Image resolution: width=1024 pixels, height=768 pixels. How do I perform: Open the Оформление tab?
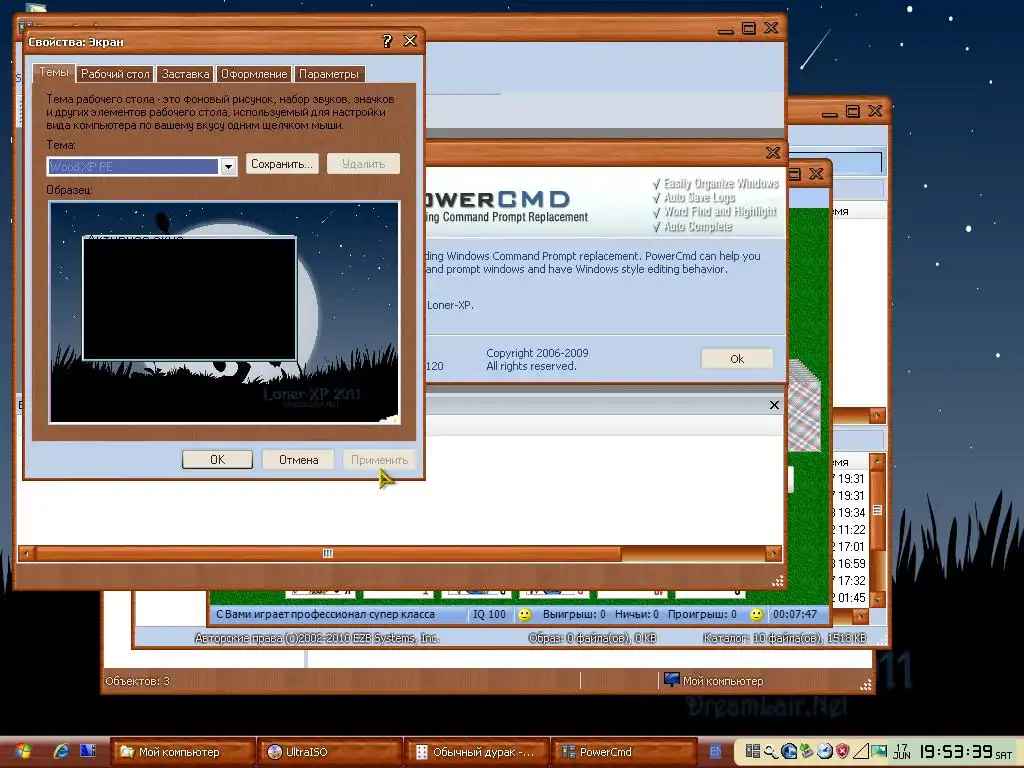pyautogui.click(x=254, y=74)
